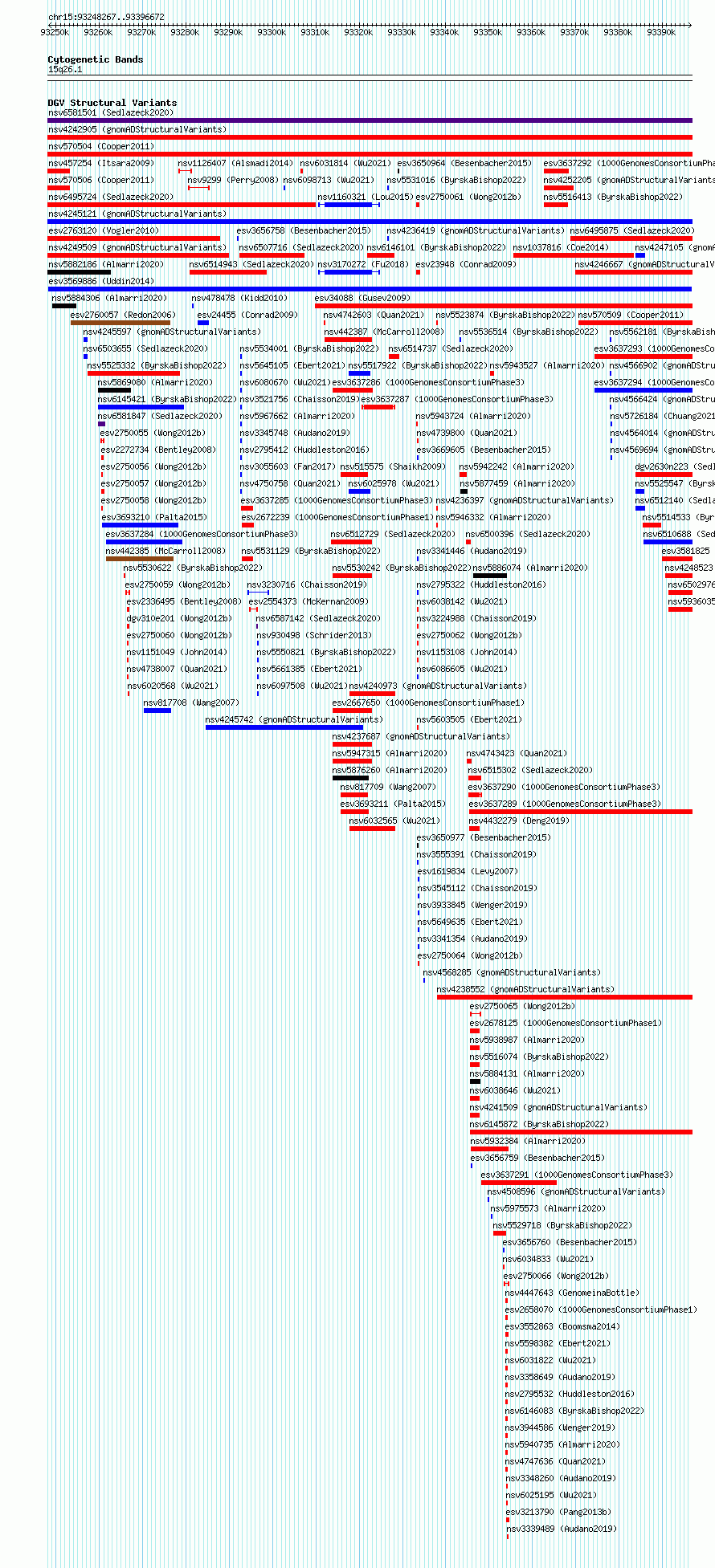This screenshot has width=715, height=1568.
Task: Select nsv4432279 (Deng2019) variant
Action: (x=519, y=821)
